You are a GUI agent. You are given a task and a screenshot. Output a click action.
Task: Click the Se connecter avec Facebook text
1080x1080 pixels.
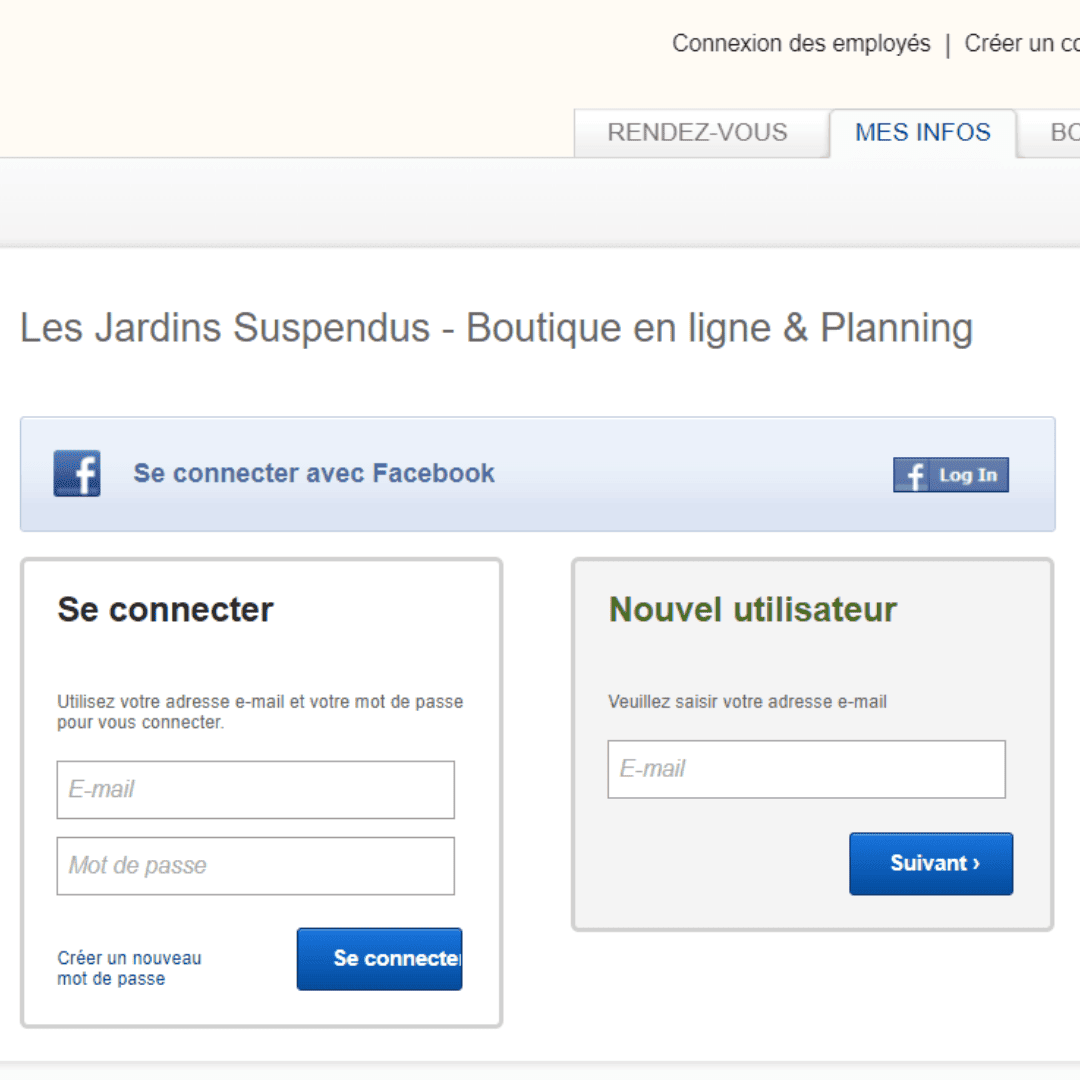(314, 473)
